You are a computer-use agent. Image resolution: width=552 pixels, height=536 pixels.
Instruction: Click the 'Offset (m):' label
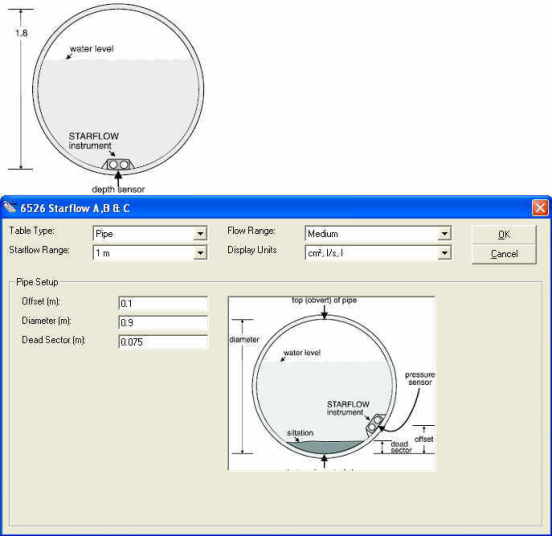tap(41, 302)
